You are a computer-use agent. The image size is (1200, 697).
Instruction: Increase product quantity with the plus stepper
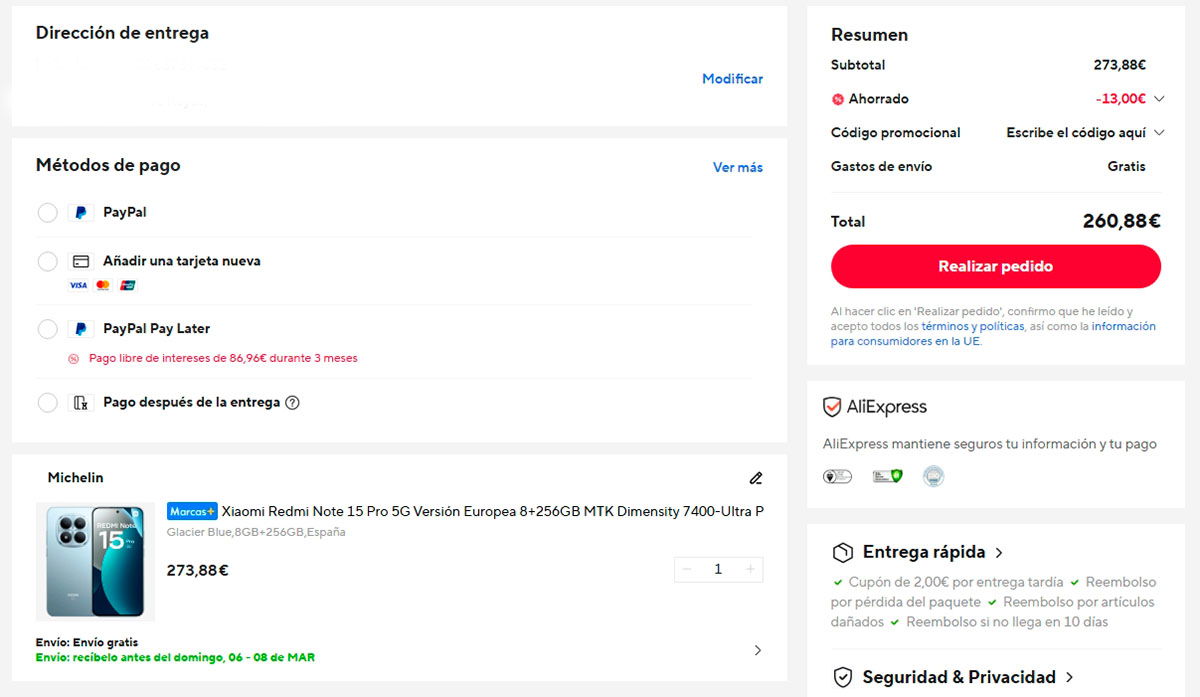click(x=748, y=569)
